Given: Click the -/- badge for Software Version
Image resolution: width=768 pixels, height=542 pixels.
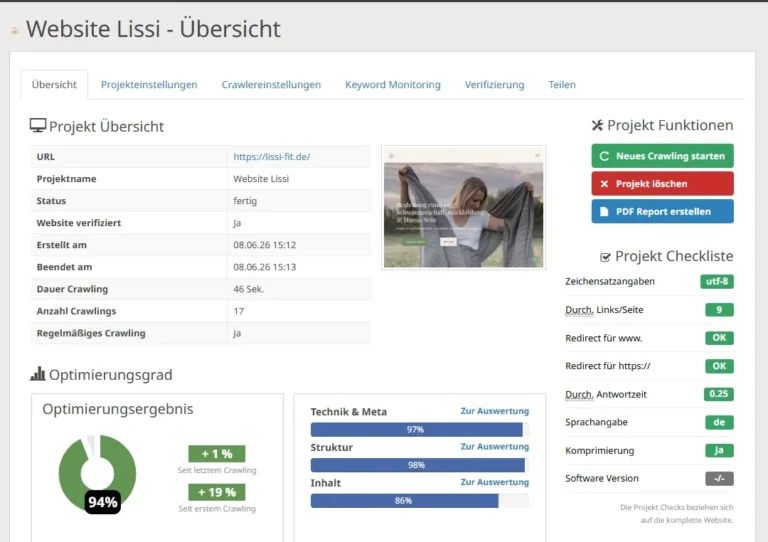Looking at the screenshot, I should (x=720, y=478).
